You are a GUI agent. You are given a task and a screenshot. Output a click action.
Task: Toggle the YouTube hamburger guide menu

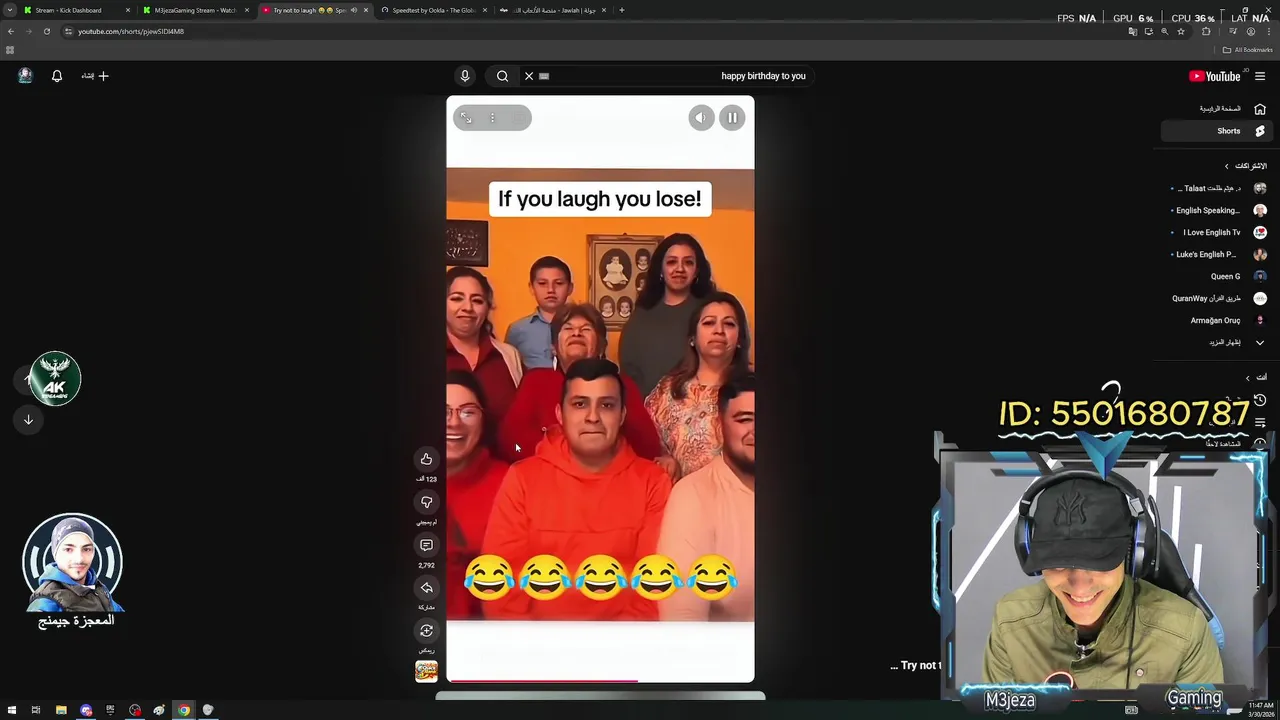point(1260,76)
